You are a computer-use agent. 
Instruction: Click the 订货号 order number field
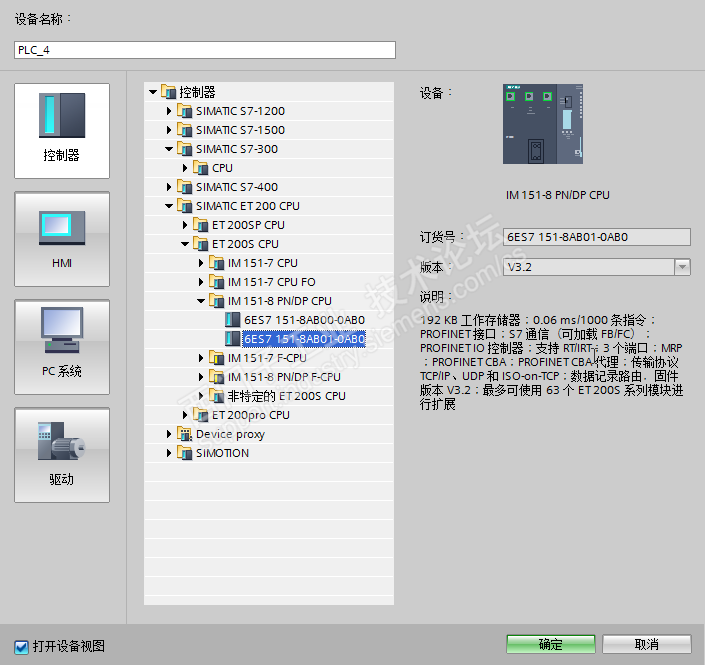[597, 237]
